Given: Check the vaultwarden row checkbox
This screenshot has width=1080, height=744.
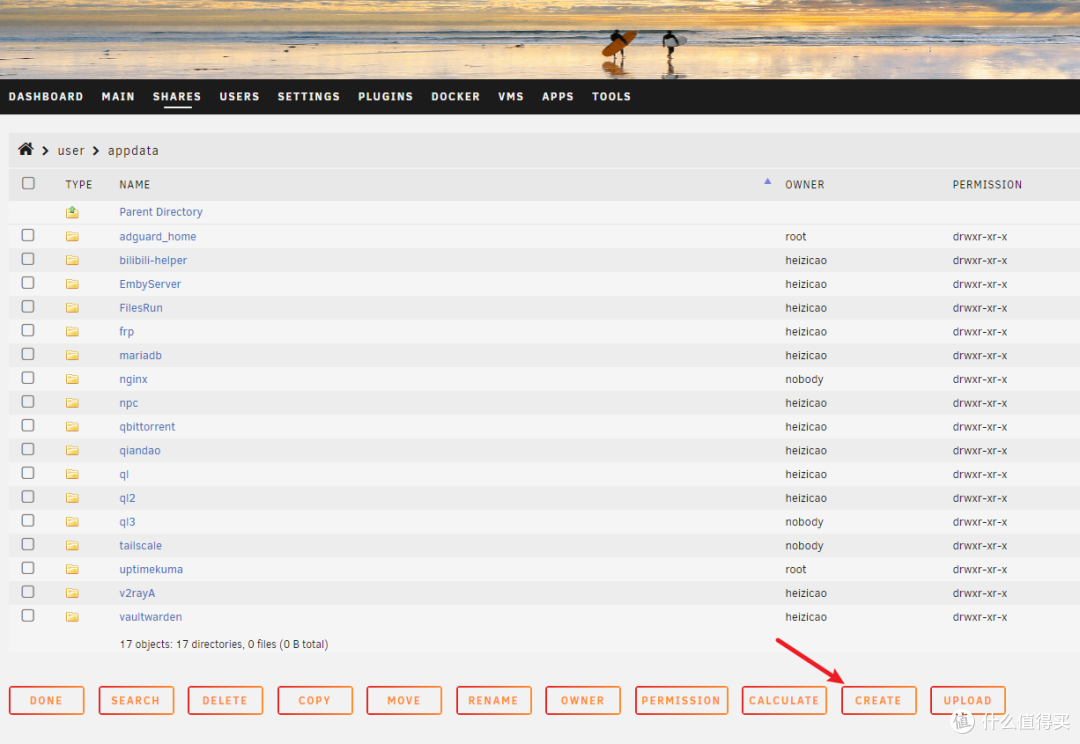Looking at the screenshot, I should point(28,615).
